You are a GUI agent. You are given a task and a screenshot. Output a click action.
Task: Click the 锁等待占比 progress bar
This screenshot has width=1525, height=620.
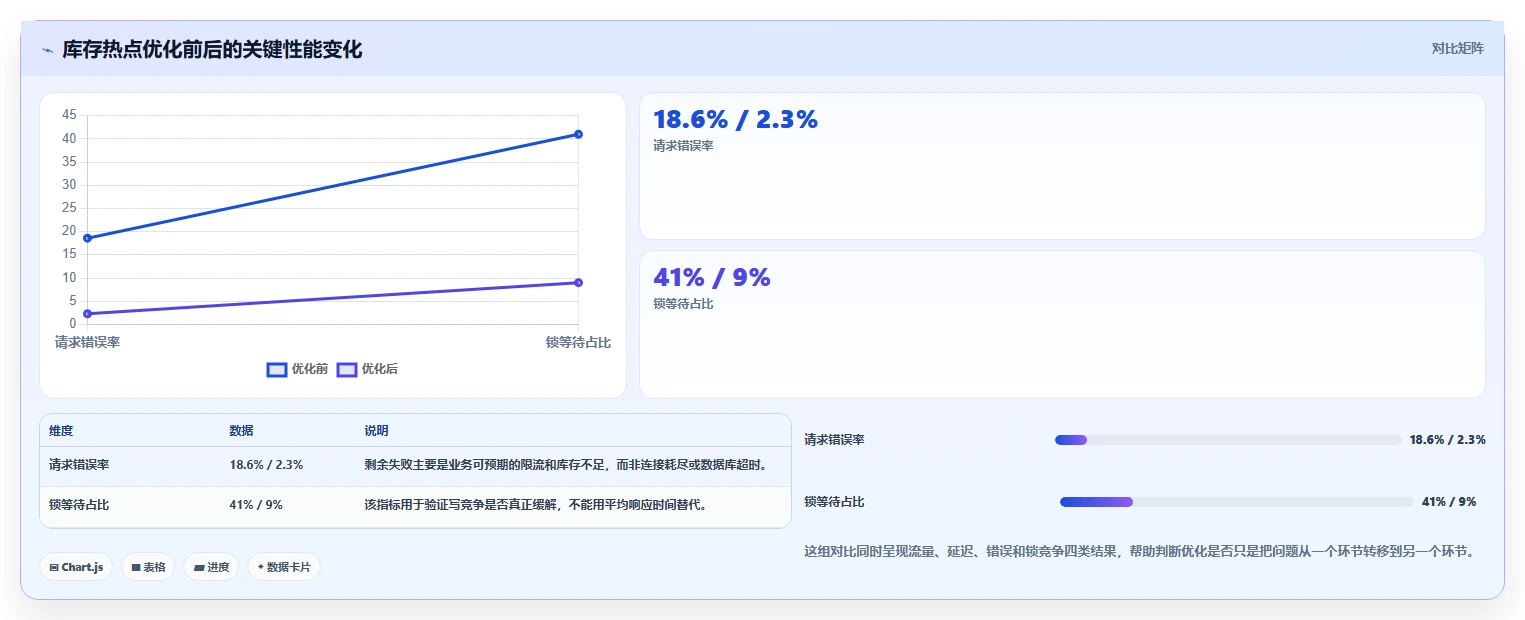pos(1237,502)
